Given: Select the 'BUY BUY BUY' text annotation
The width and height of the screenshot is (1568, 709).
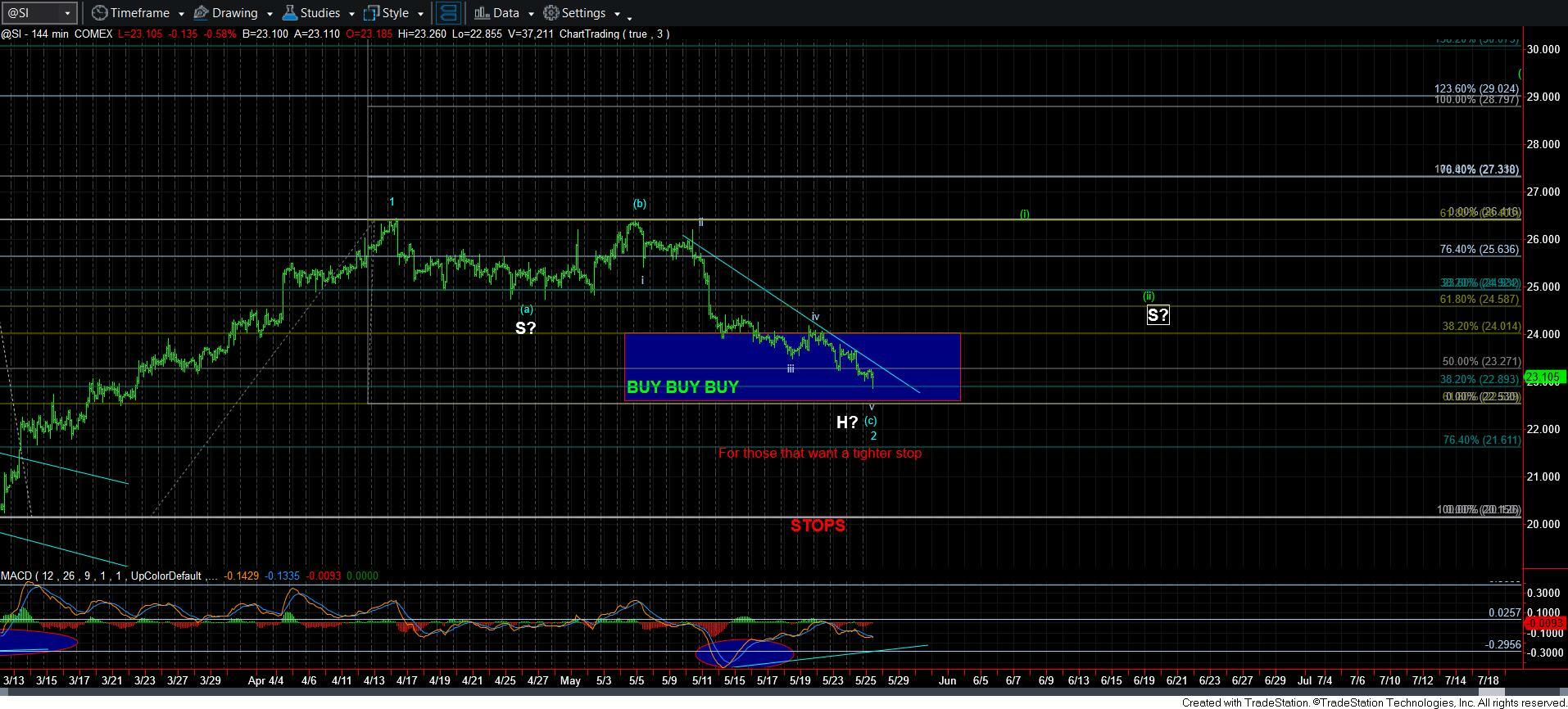Looking at the screenshot, I should pos(682,387).
